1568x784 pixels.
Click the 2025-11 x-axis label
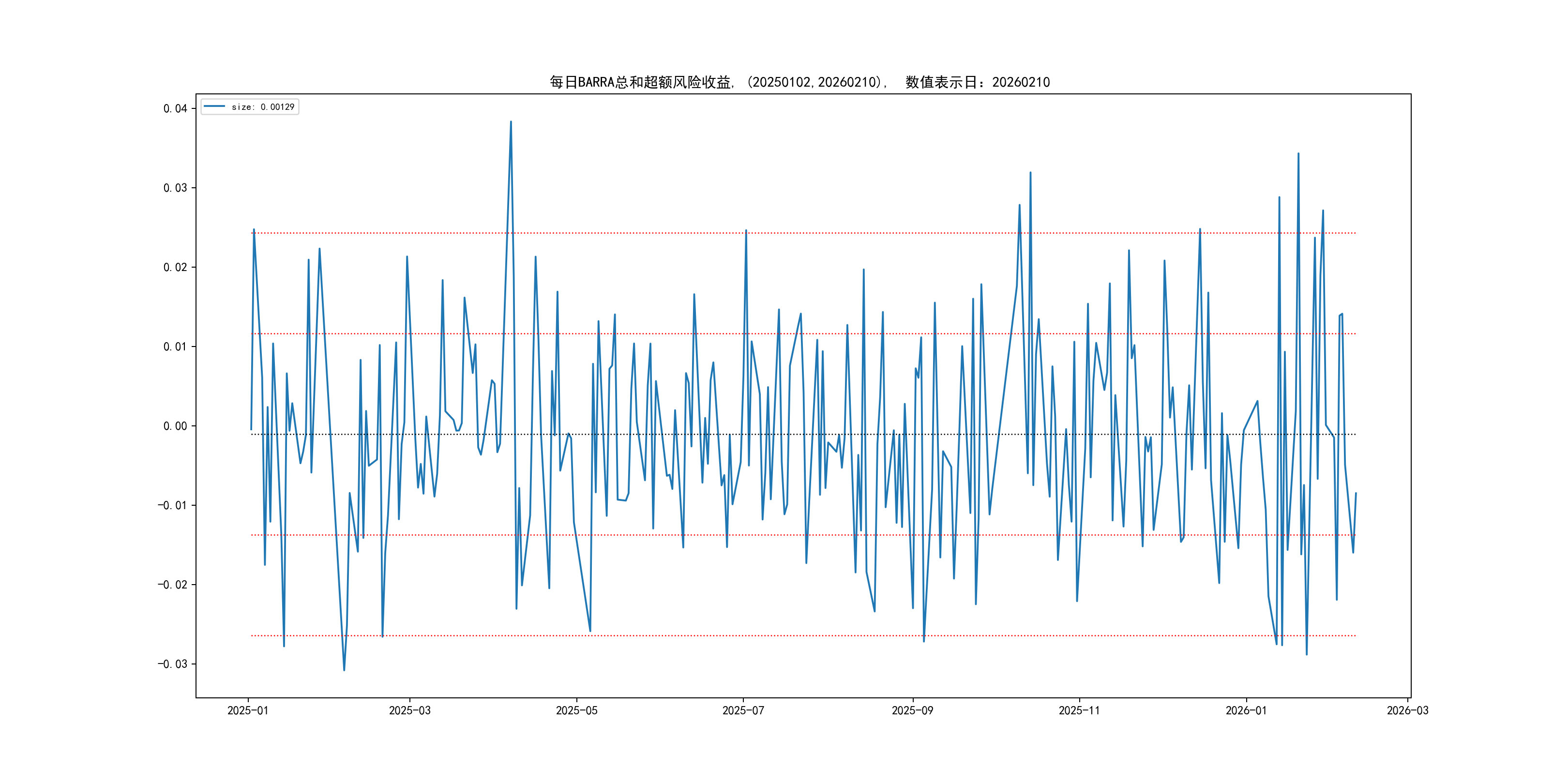coord(1079,710)
